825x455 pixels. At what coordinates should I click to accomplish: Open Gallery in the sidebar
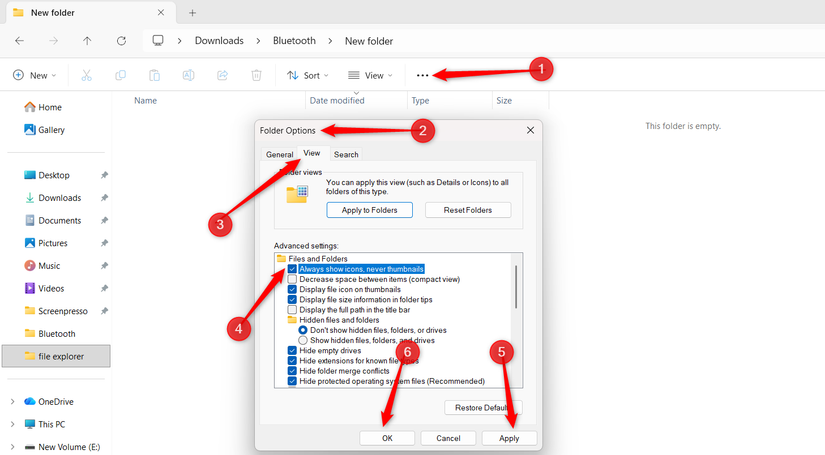[x=50, y=130]
